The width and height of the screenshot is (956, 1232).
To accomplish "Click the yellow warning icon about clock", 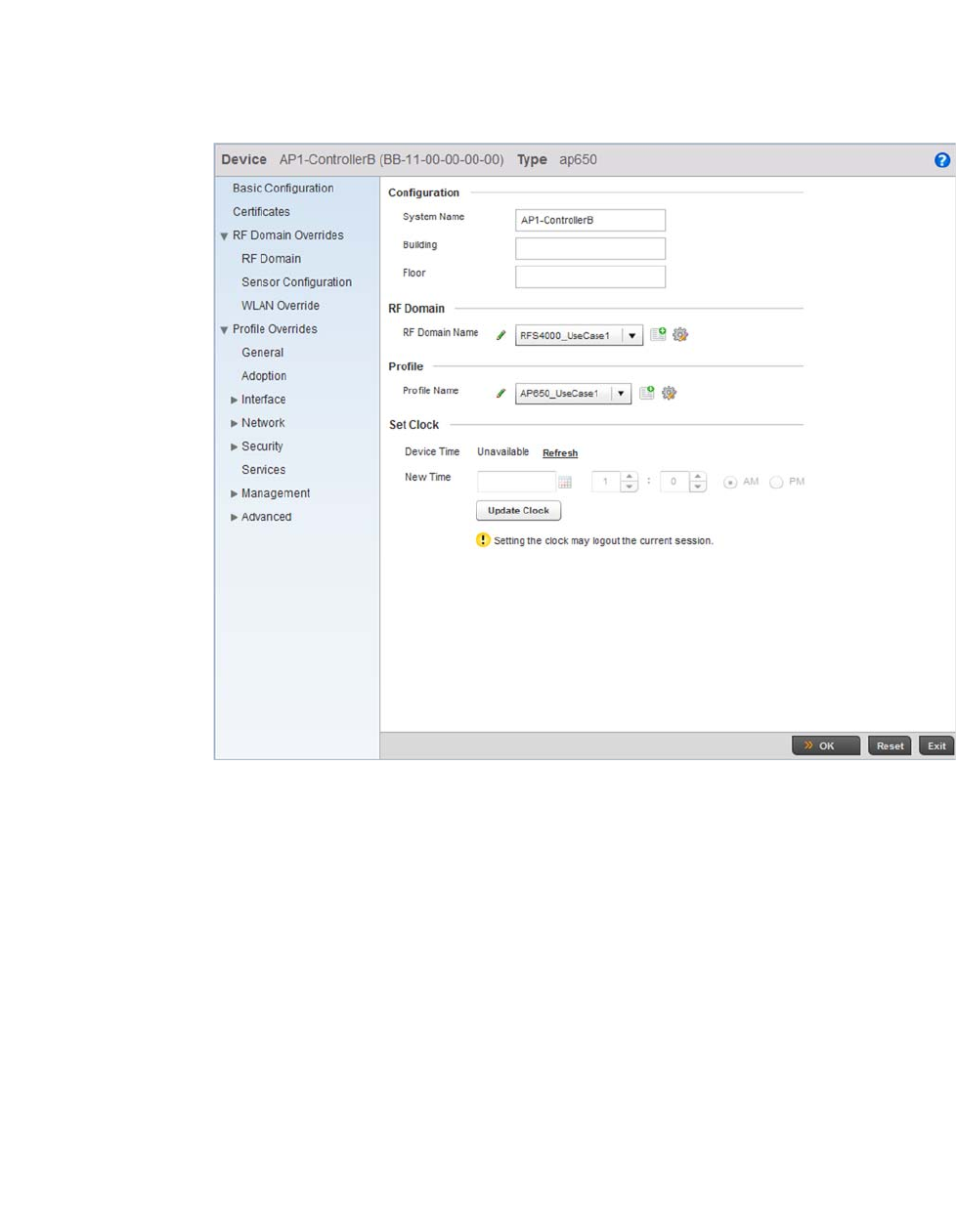I will 483,539.
